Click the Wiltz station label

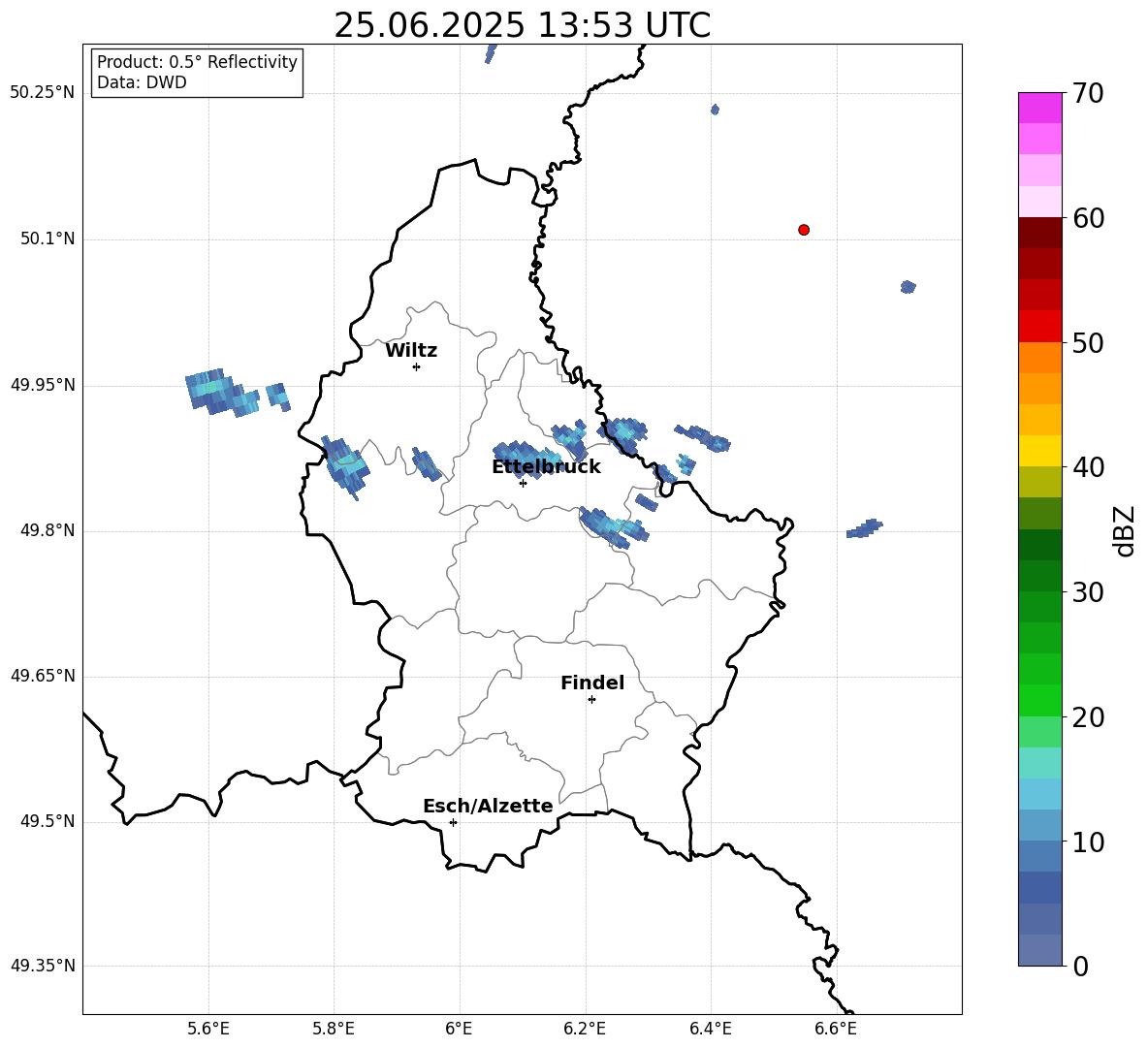(411, 351)
